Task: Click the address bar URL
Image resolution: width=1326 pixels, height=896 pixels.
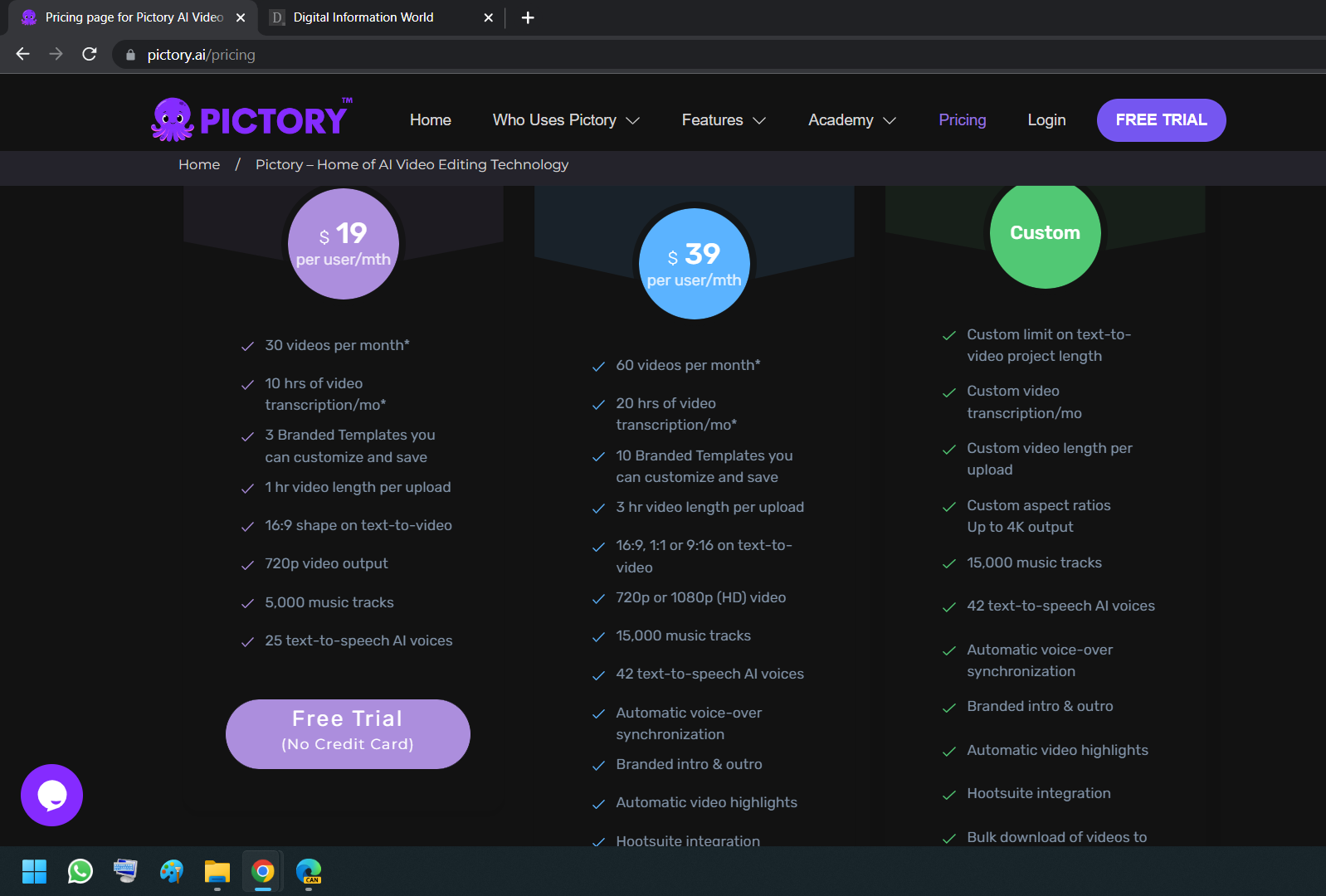Action: pos(201,55)
